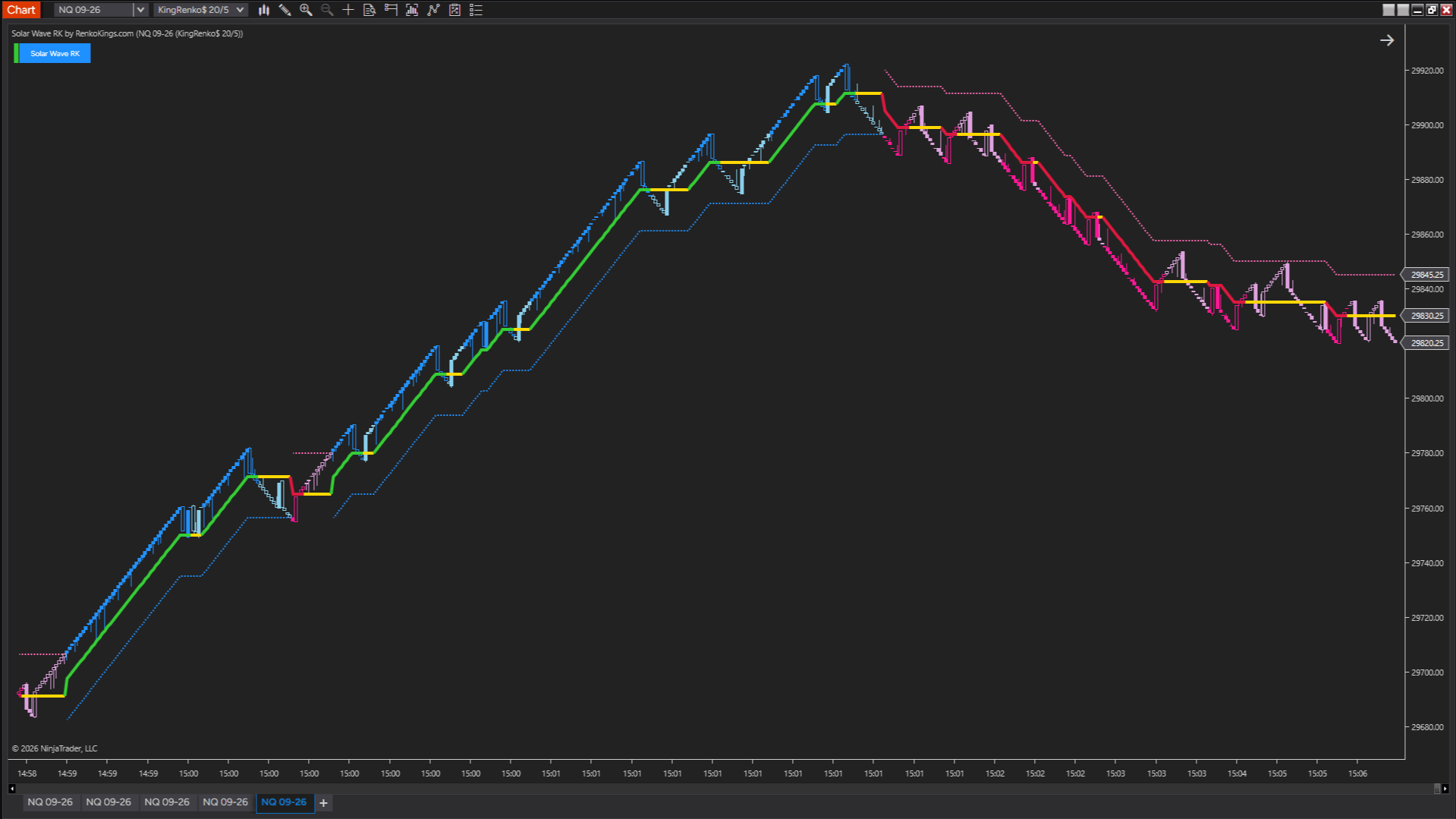Switch to the third NQ 09-26 tab
Viewport: 1456px width, 819px height.
pyautogui.click(x=167, y=802)
